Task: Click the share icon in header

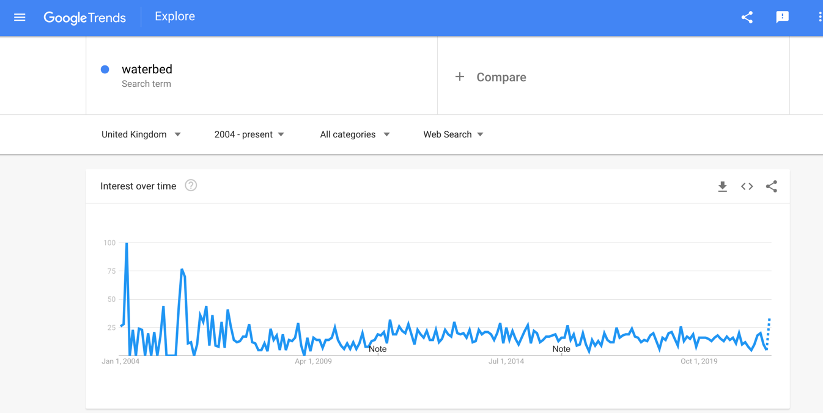Action: pyautogui.click(x=747, y=17)
